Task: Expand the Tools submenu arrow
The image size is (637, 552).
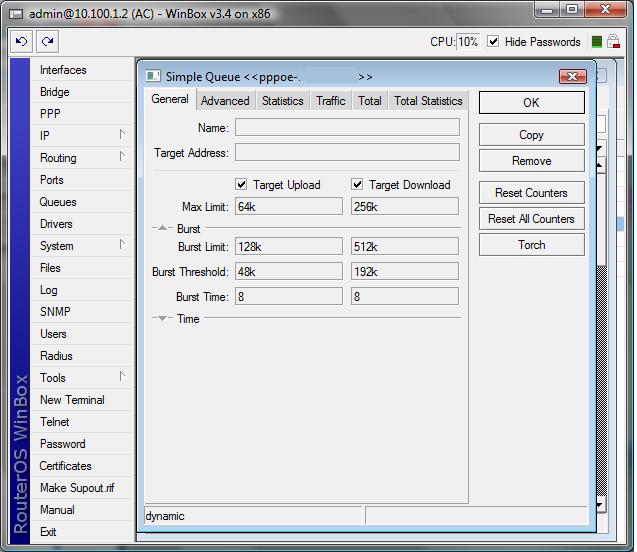Action: [x=122, y=377]
